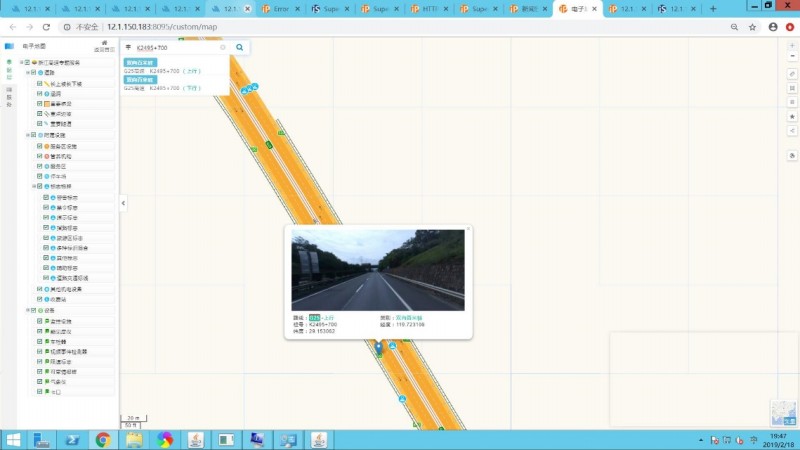Collapse the 附属设施 tree group
Viewport: 800px width, 450px height.
pos(28,135)
